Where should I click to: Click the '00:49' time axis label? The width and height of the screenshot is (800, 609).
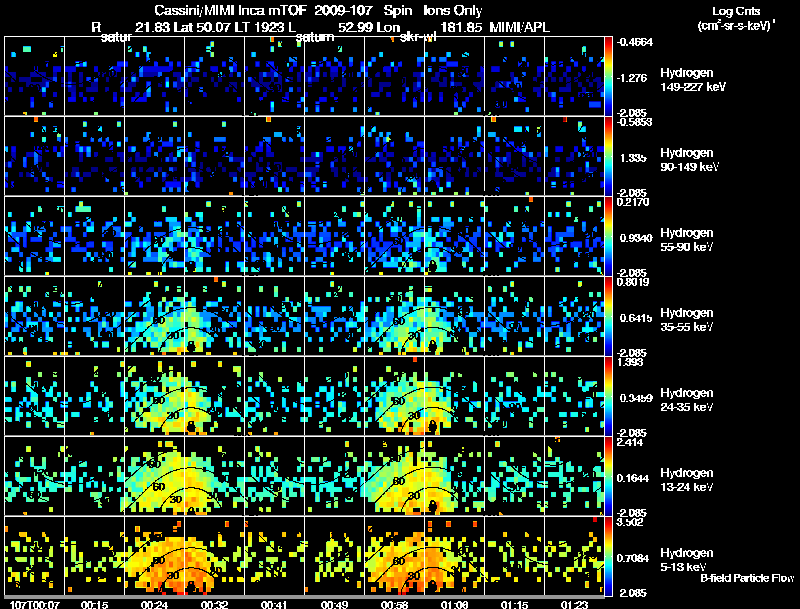(x=334, y=605)
